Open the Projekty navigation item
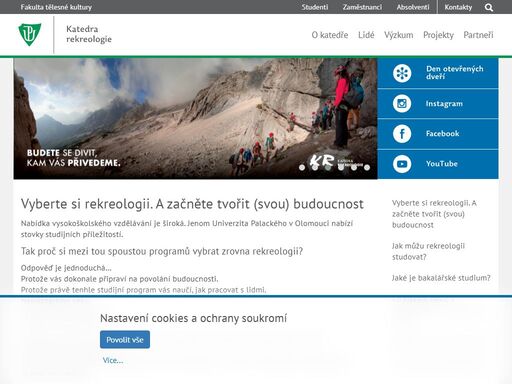512x384 pixels. (438, 35)
